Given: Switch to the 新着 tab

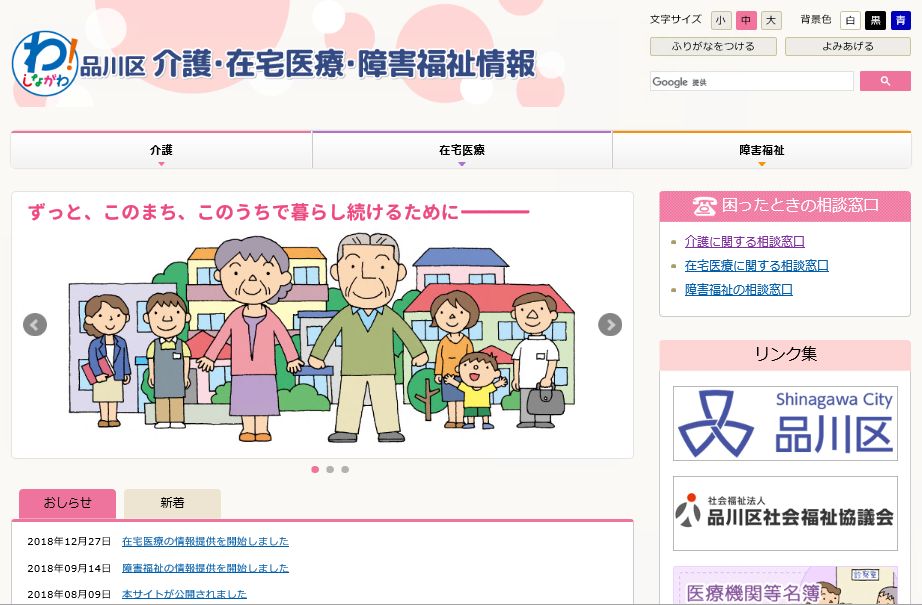Looking at the screenshot, I should [172, 503].
